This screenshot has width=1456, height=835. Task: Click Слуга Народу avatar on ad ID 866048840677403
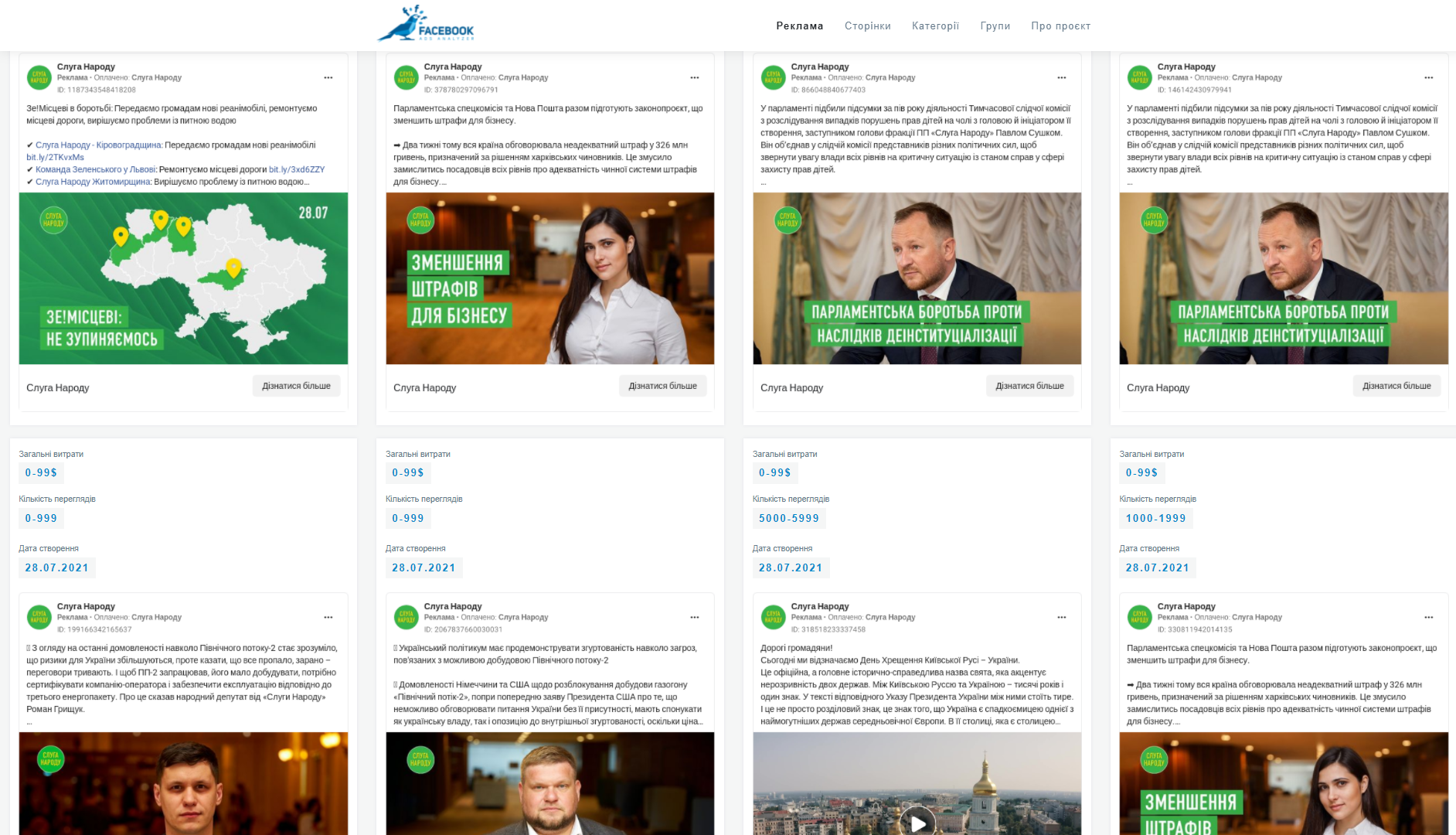(773, 77)
